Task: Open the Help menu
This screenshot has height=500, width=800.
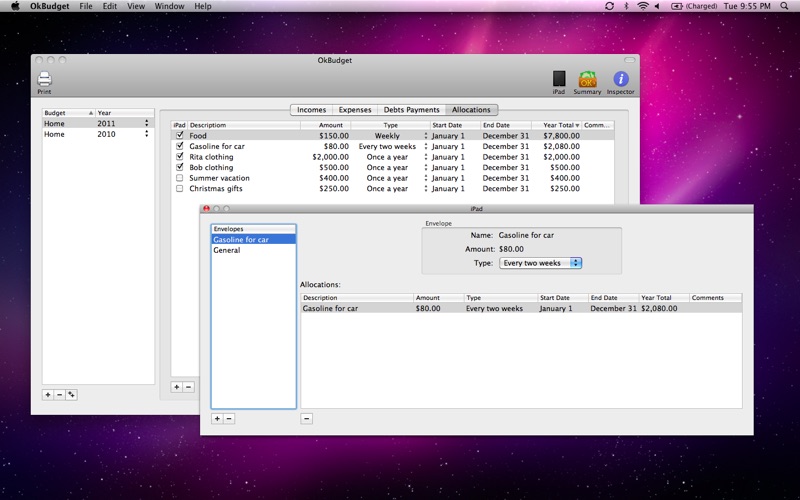Action: click(x=203, y=6)
